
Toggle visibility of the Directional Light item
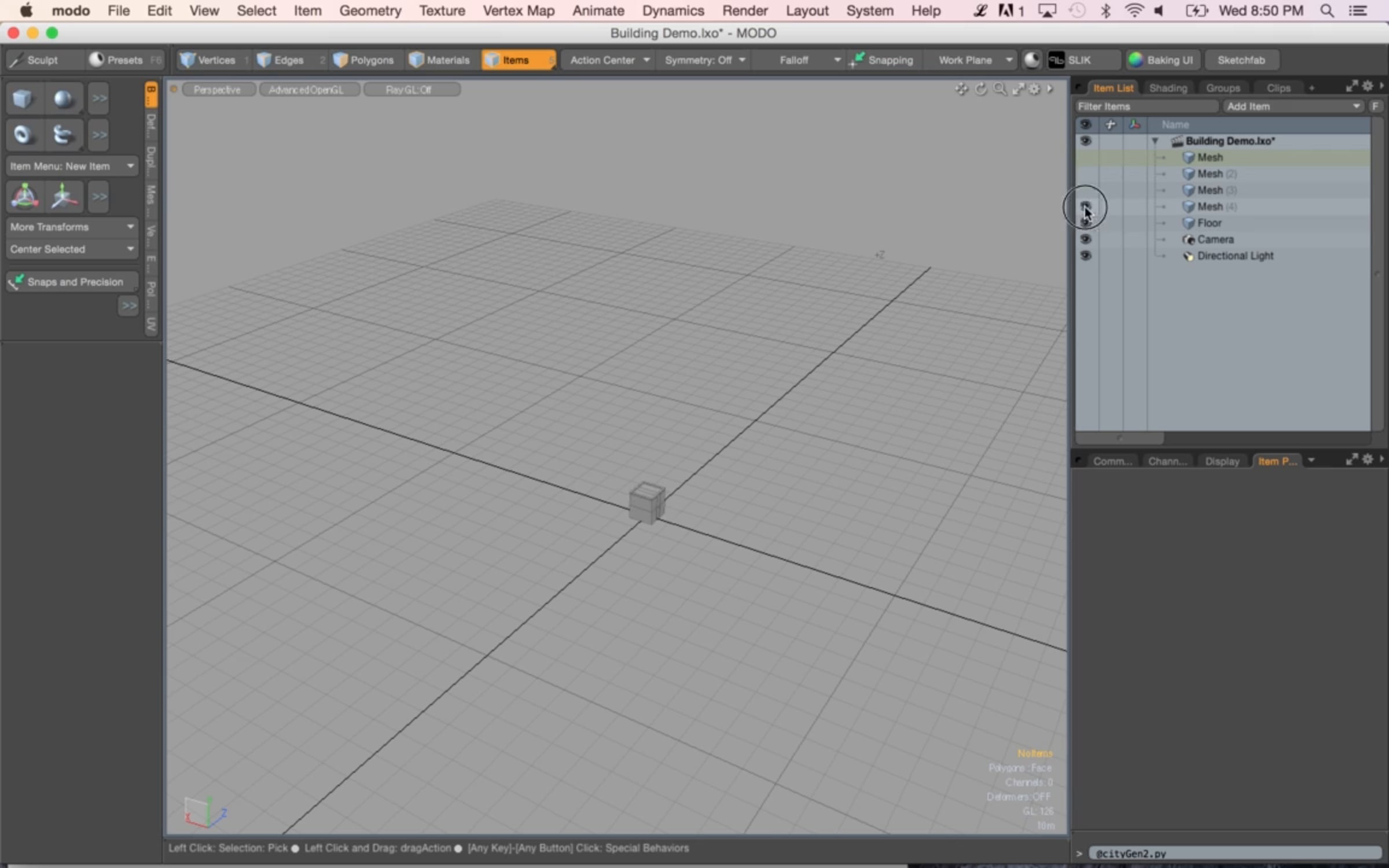click(x=1086, y=256)
